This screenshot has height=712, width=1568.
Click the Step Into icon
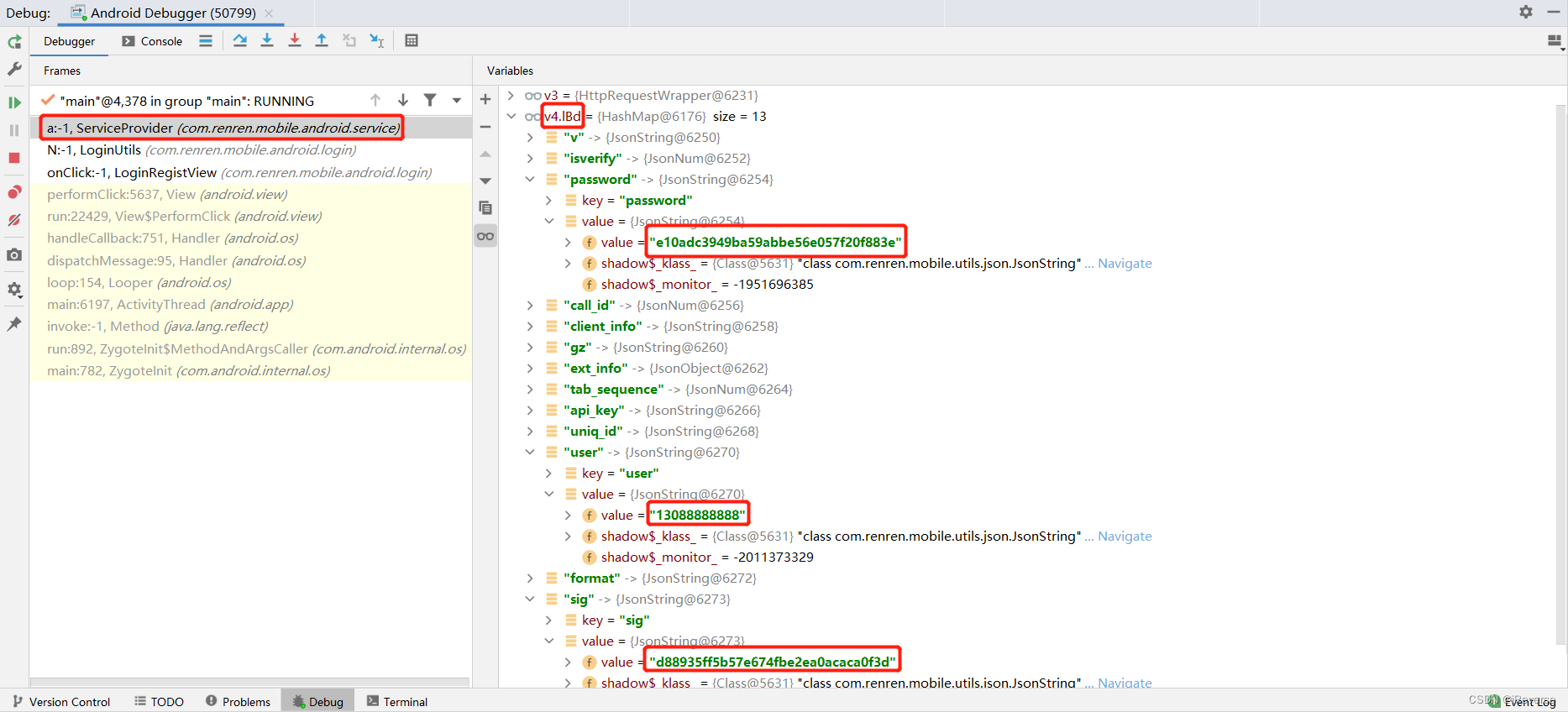pyautogui.click(x=267, y=40)
